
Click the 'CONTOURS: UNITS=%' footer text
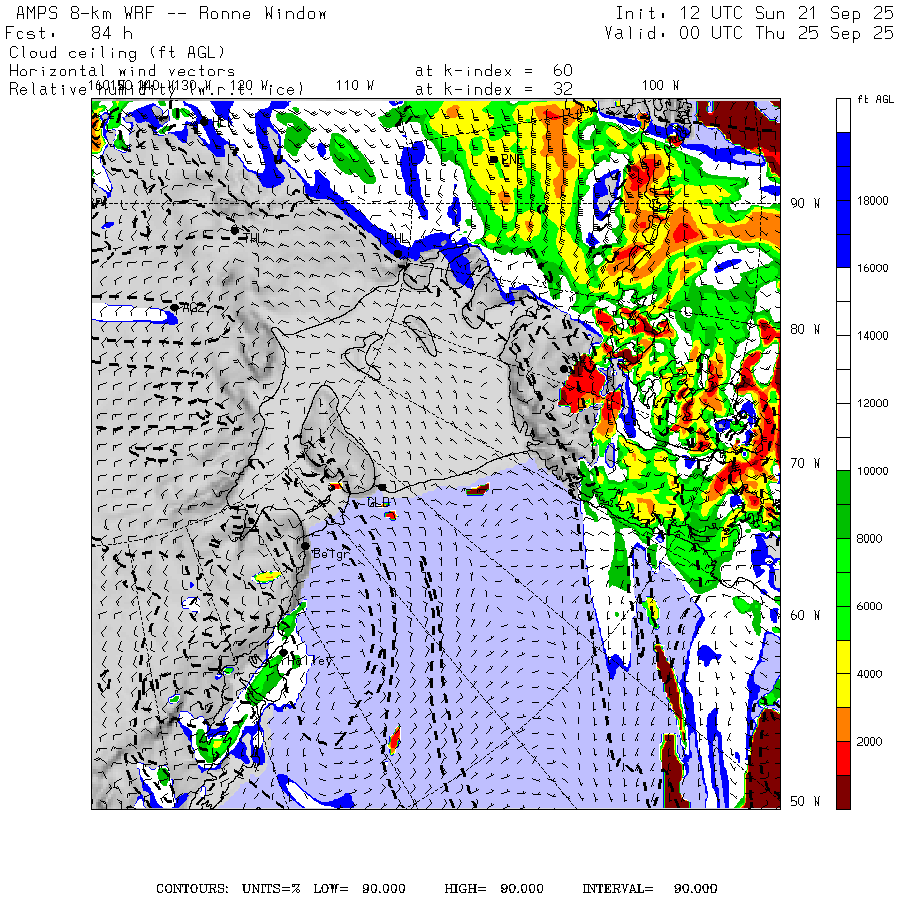tap(228, 889)
